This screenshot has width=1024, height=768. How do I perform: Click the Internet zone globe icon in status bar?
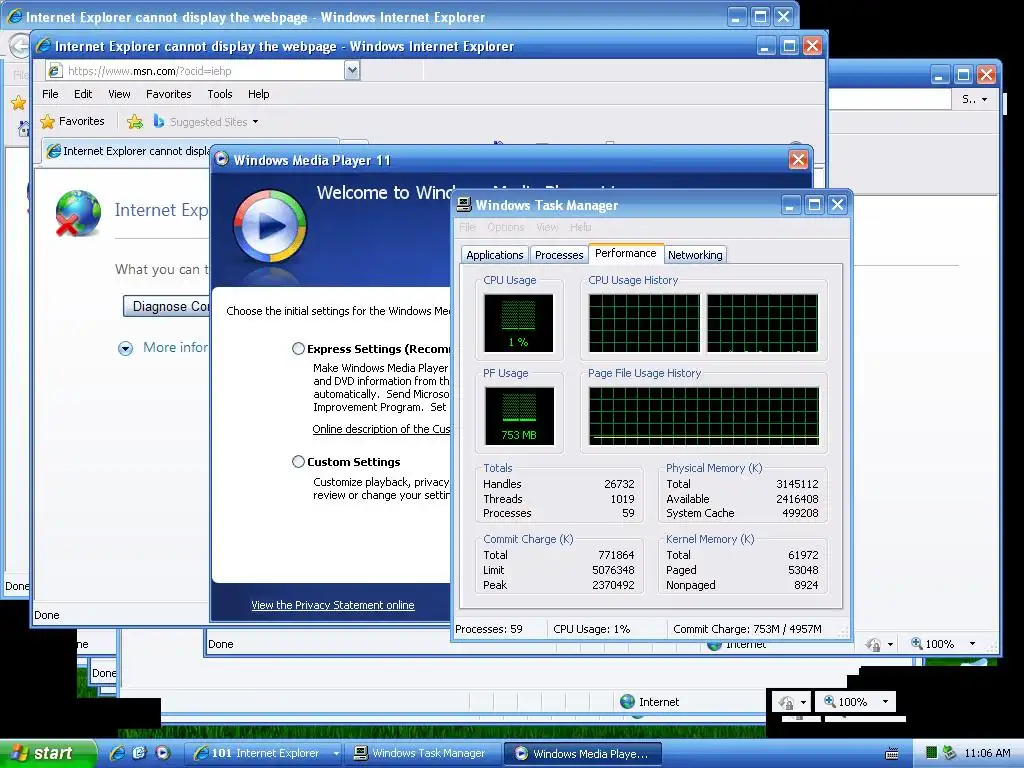click(628, 701)
